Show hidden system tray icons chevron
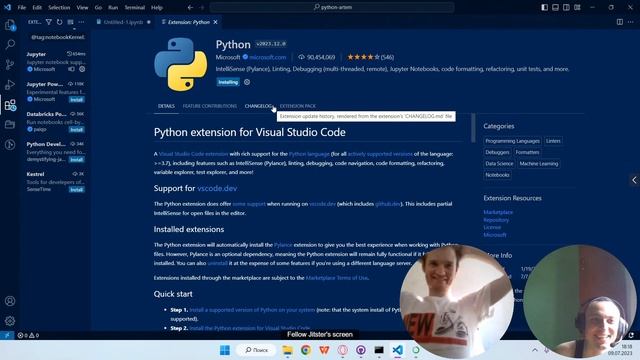The height and width of the screenshot is (360, 640). pos(535,350)
